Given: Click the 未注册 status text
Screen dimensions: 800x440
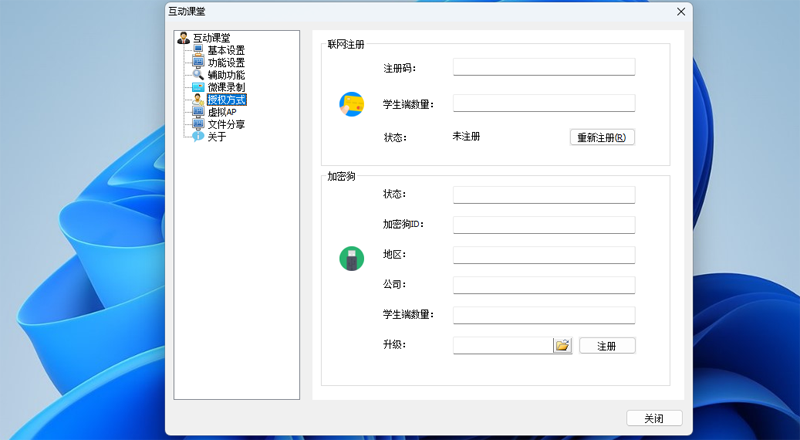Looking at the screenshot, I should 466,136.
